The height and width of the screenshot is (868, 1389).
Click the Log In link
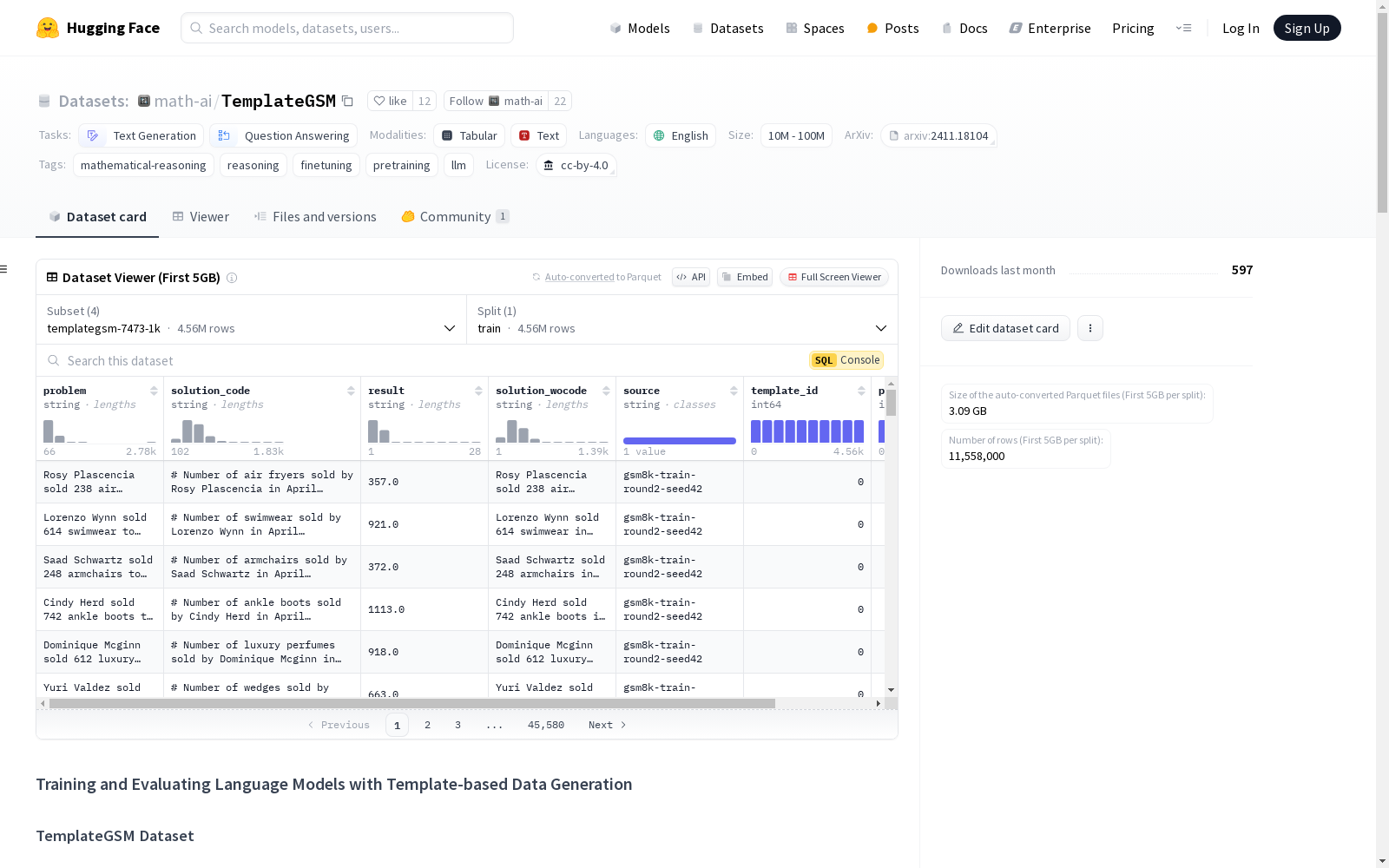coord(1241,28)
